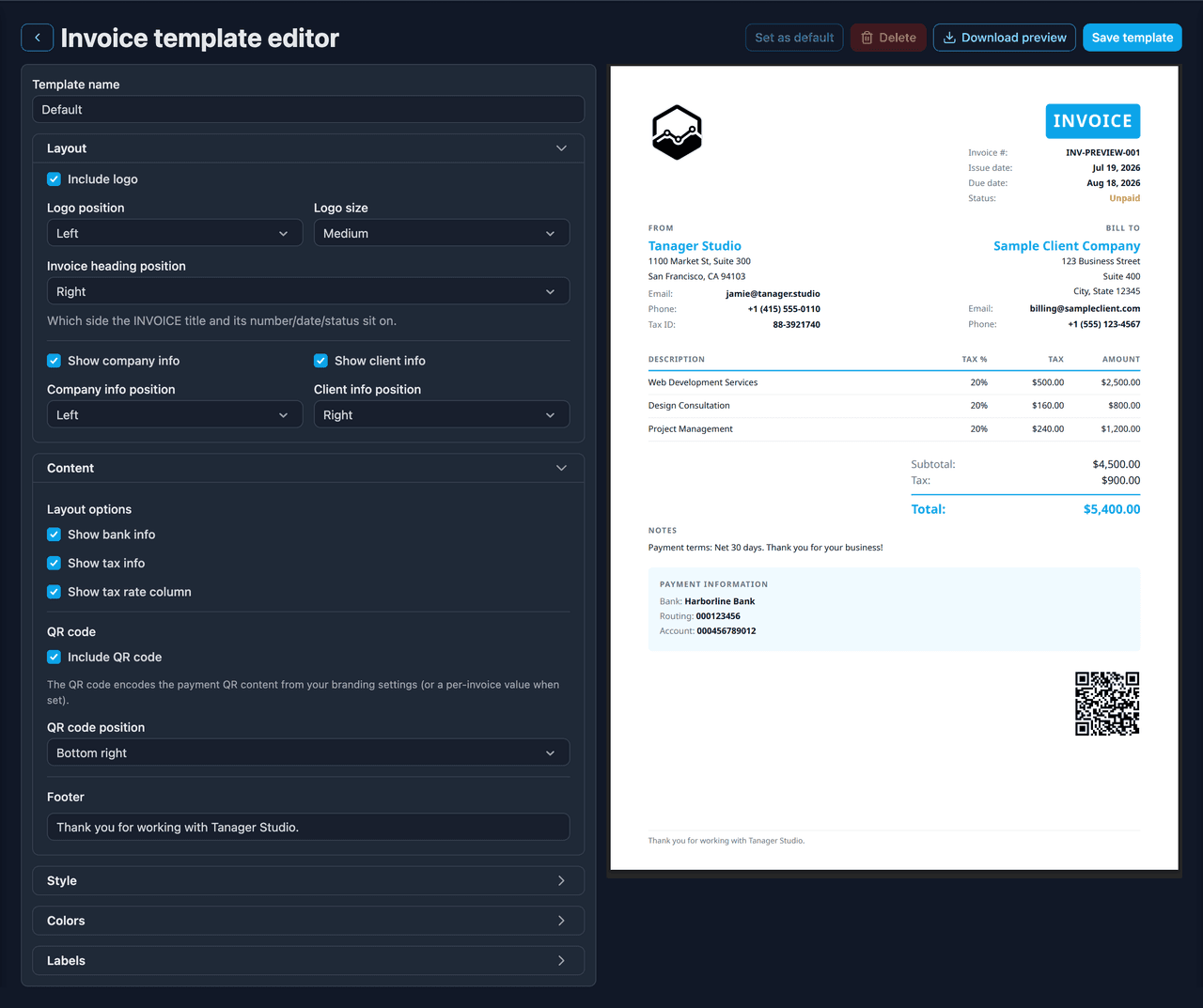The width and height of the screenshot is (1203, 1008).
Task: Open Client info position dropdown
Action: click(x=442, y=414)
